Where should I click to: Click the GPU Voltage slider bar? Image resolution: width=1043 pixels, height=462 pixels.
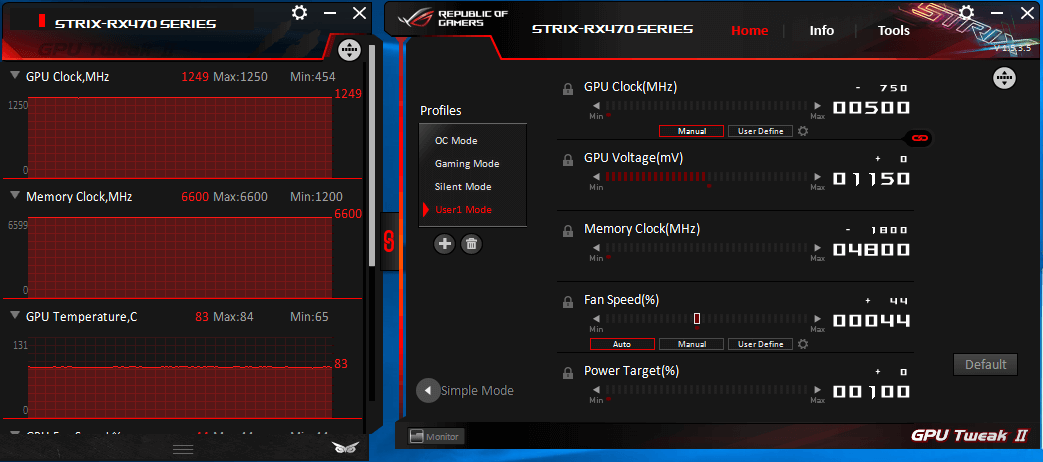pyautogui.click(x=706, y=176)
